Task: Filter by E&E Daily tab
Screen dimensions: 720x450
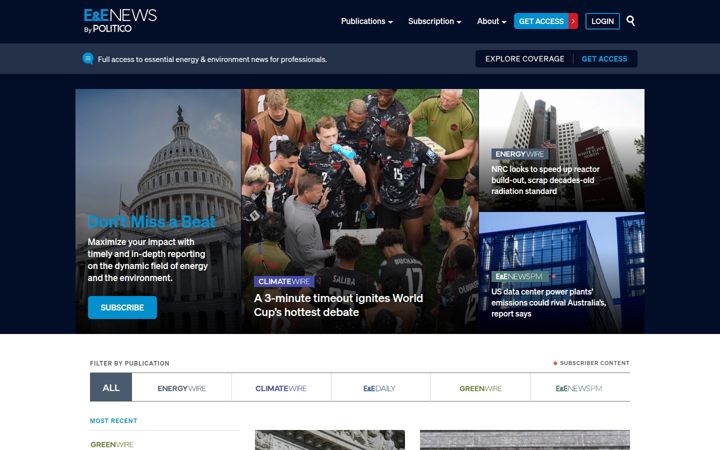Action: (x=379, y=388)
